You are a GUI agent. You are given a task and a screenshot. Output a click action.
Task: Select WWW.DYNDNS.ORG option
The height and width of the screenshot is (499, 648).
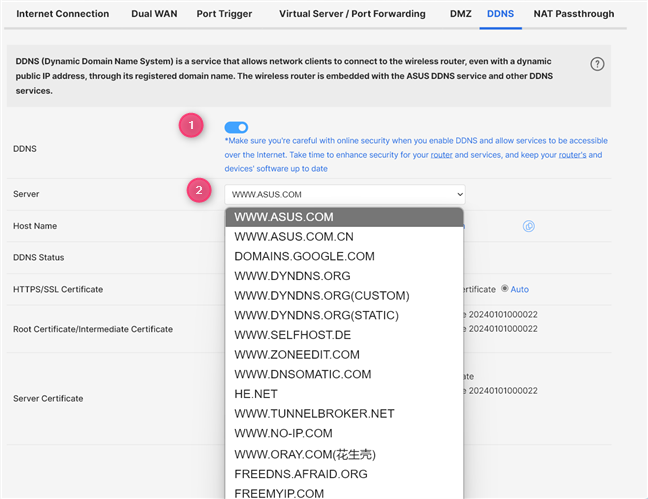344,276
